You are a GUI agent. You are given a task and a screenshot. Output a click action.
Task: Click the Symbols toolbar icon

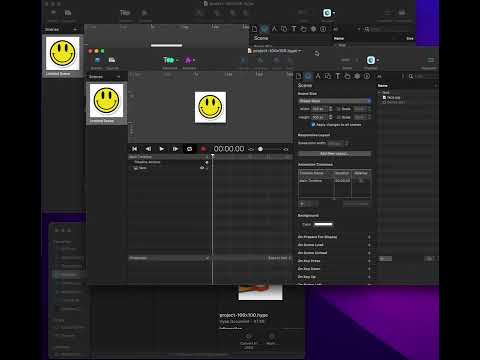pos(188,60)
